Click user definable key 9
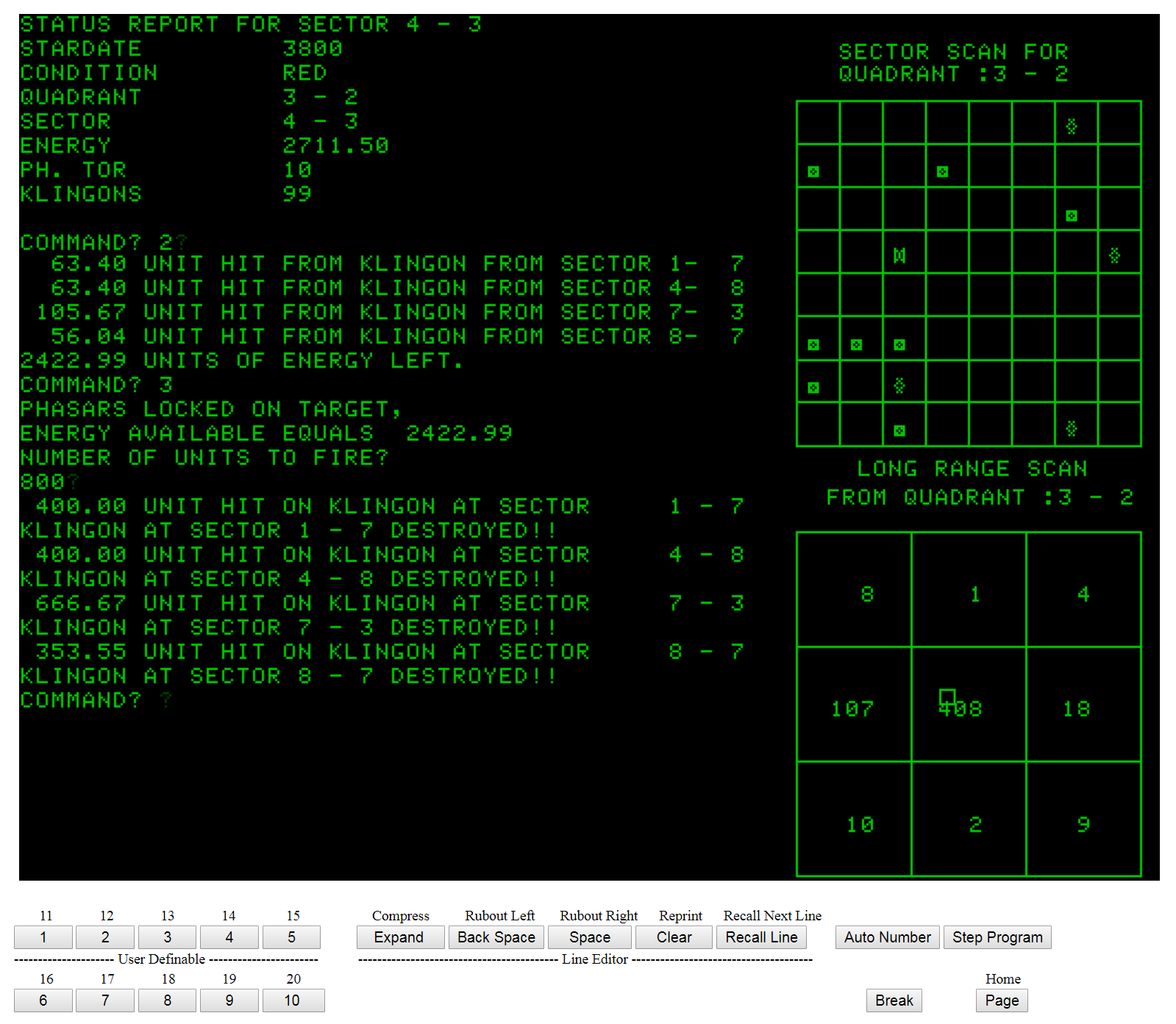The image size is (1176, 1024). (229, 1000)
